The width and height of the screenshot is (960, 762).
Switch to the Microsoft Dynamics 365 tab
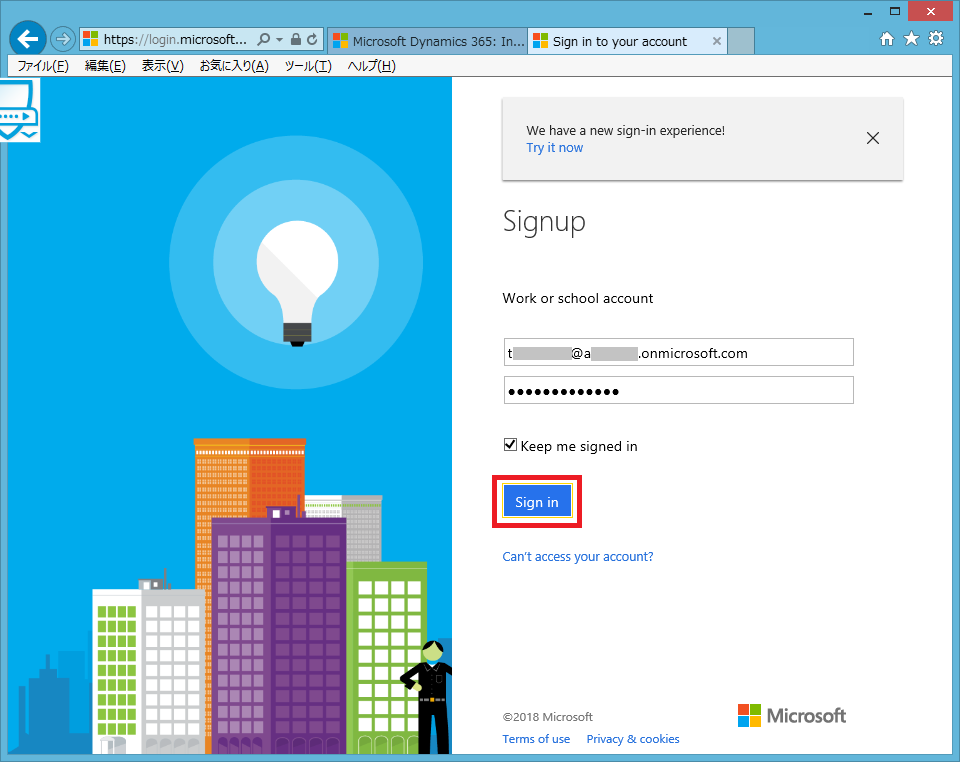pos(427,41)
